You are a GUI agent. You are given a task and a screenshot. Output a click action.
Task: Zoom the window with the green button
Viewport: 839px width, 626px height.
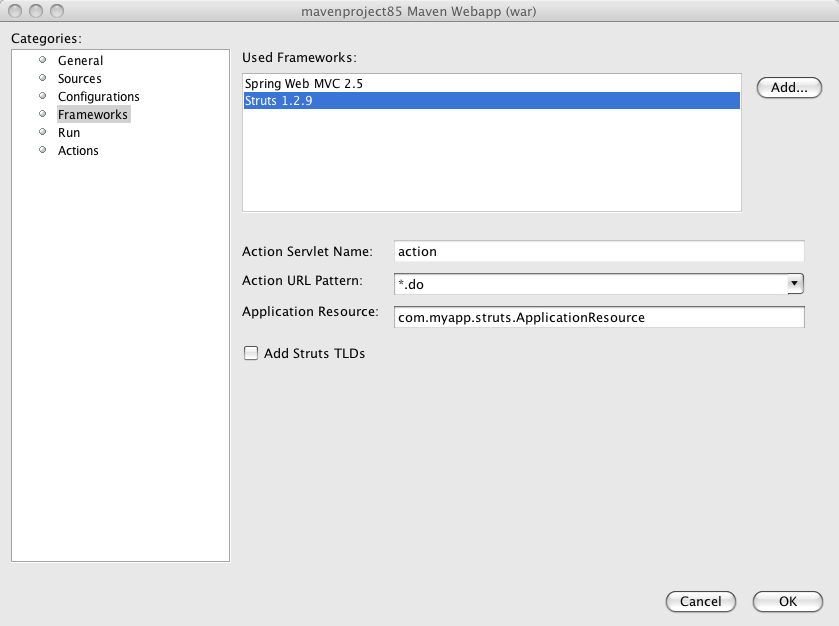pyautogui.click(x=56, y=11)
